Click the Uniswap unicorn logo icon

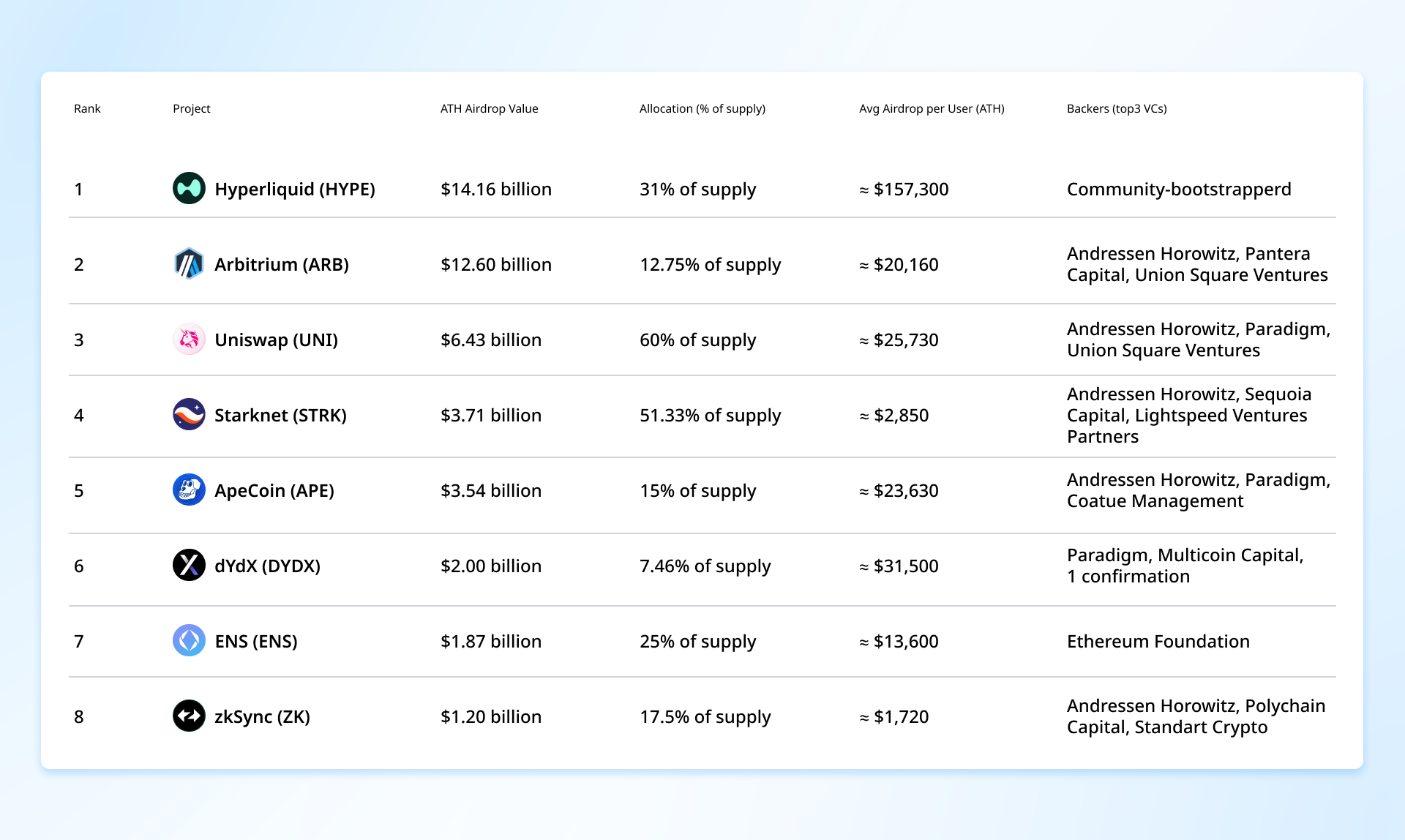tap(189, 340)
